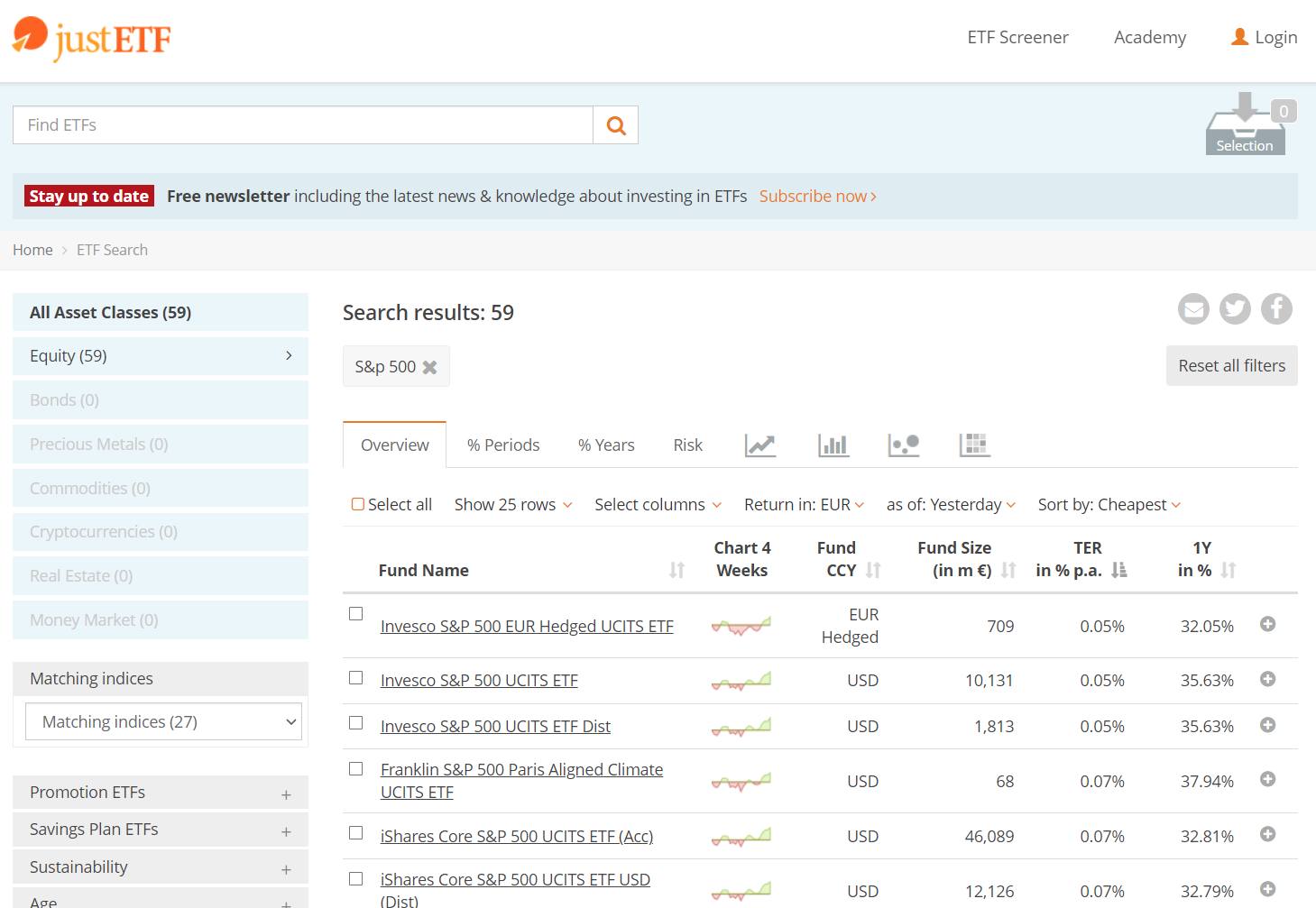Viewport: 1316px width, 908px height.
Task: Add Invesco S&P 500 UCITS ETF via plus
Action: tap(1267, 679)
